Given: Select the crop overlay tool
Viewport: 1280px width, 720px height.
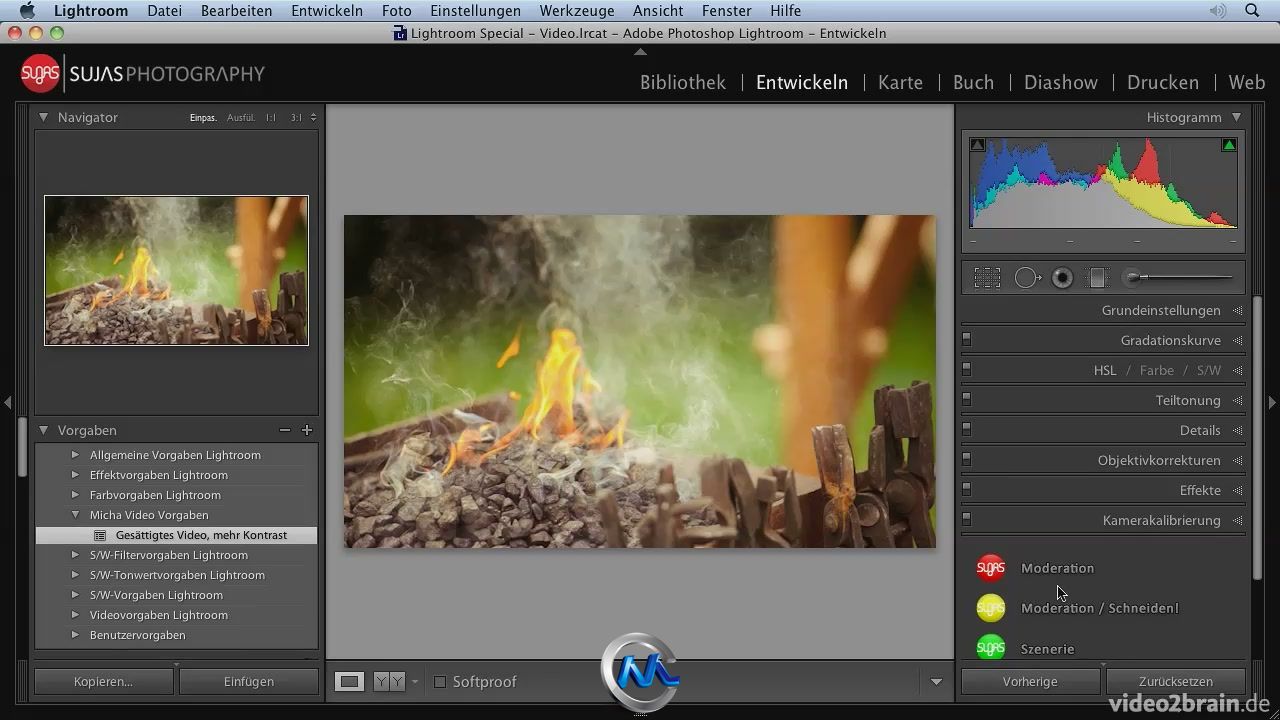Looking at the screenshot, I should [x=987, y=278].
